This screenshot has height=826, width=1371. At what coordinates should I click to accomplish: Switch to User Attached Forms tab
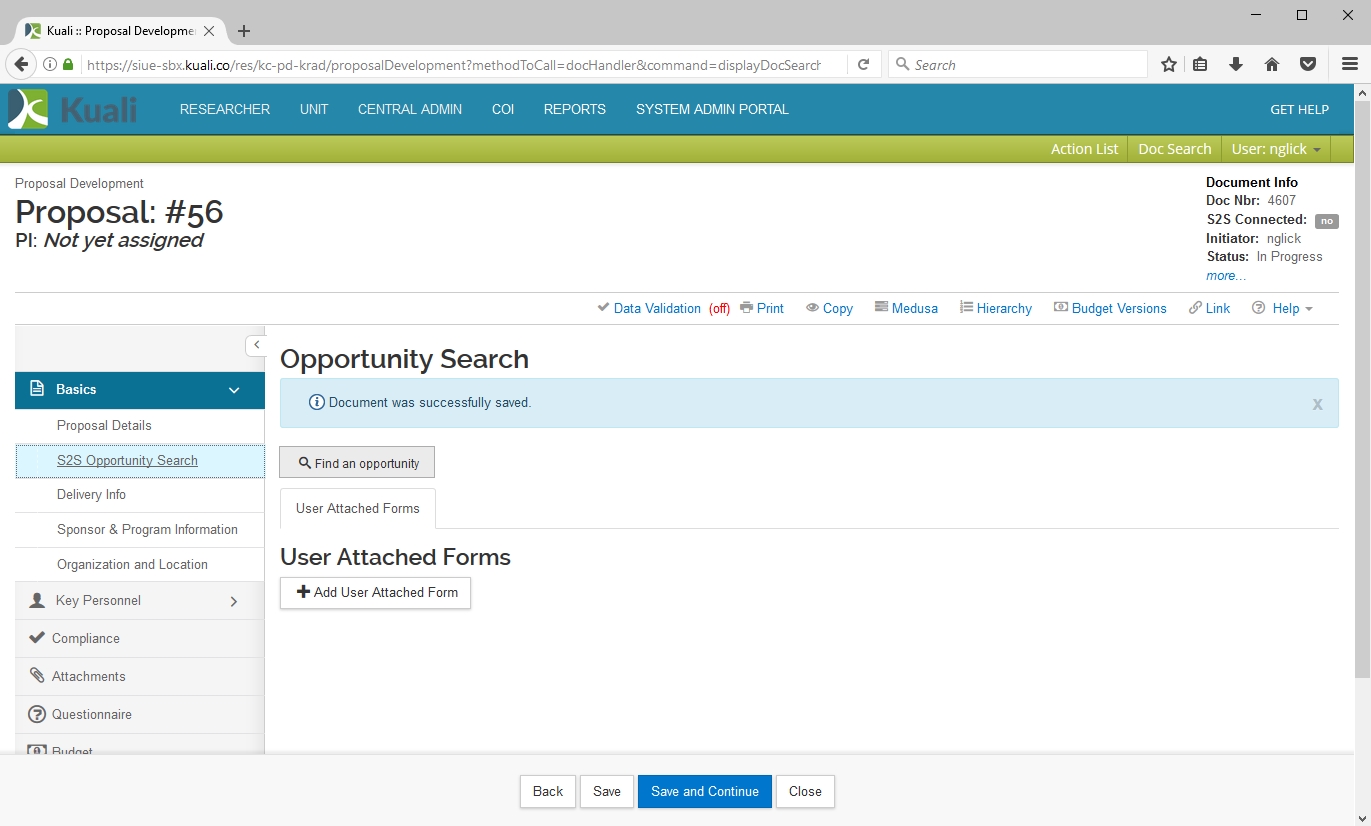click(x=357, y=508)
